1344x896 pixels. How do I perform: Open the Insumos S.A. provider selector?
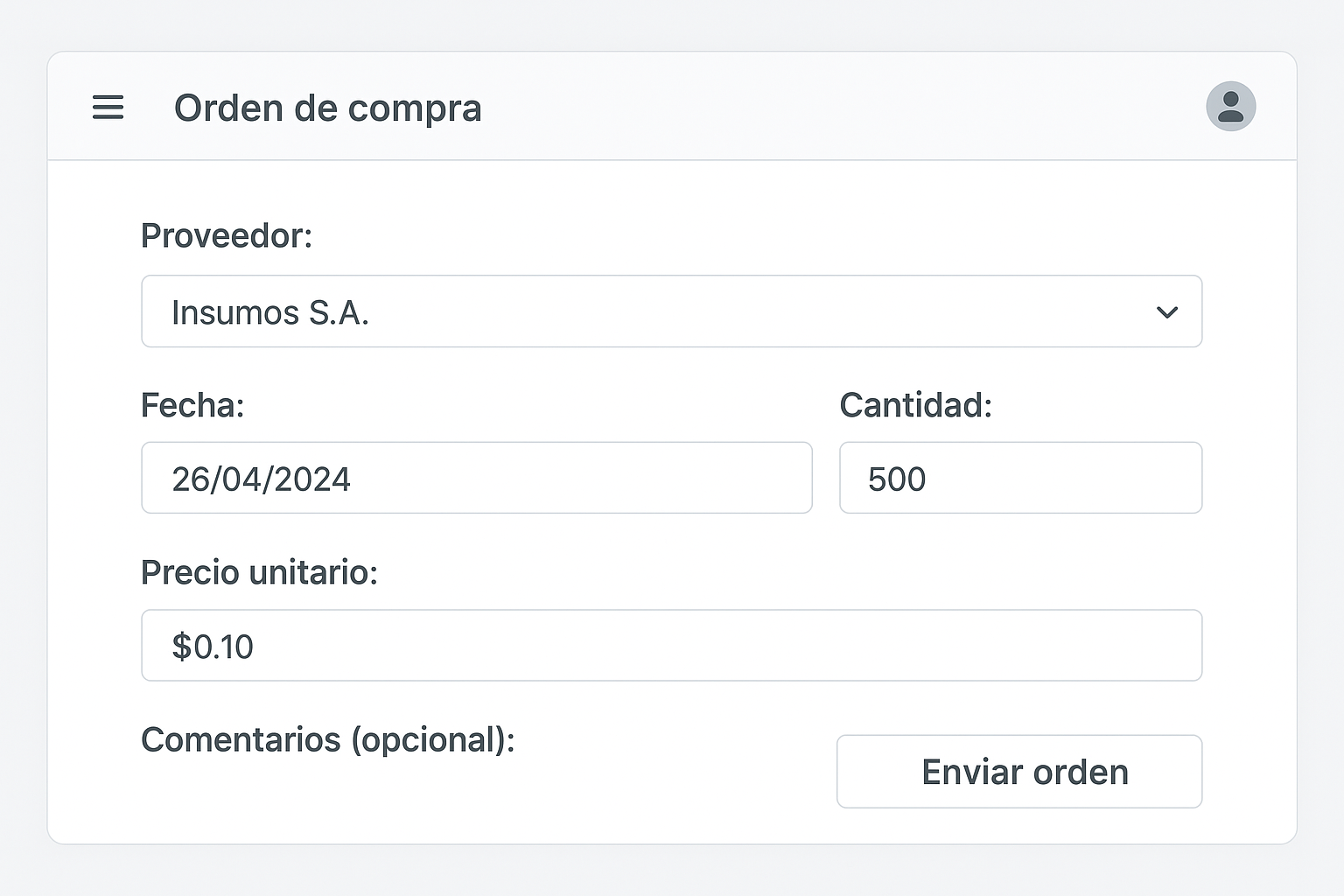click(671, 311)
